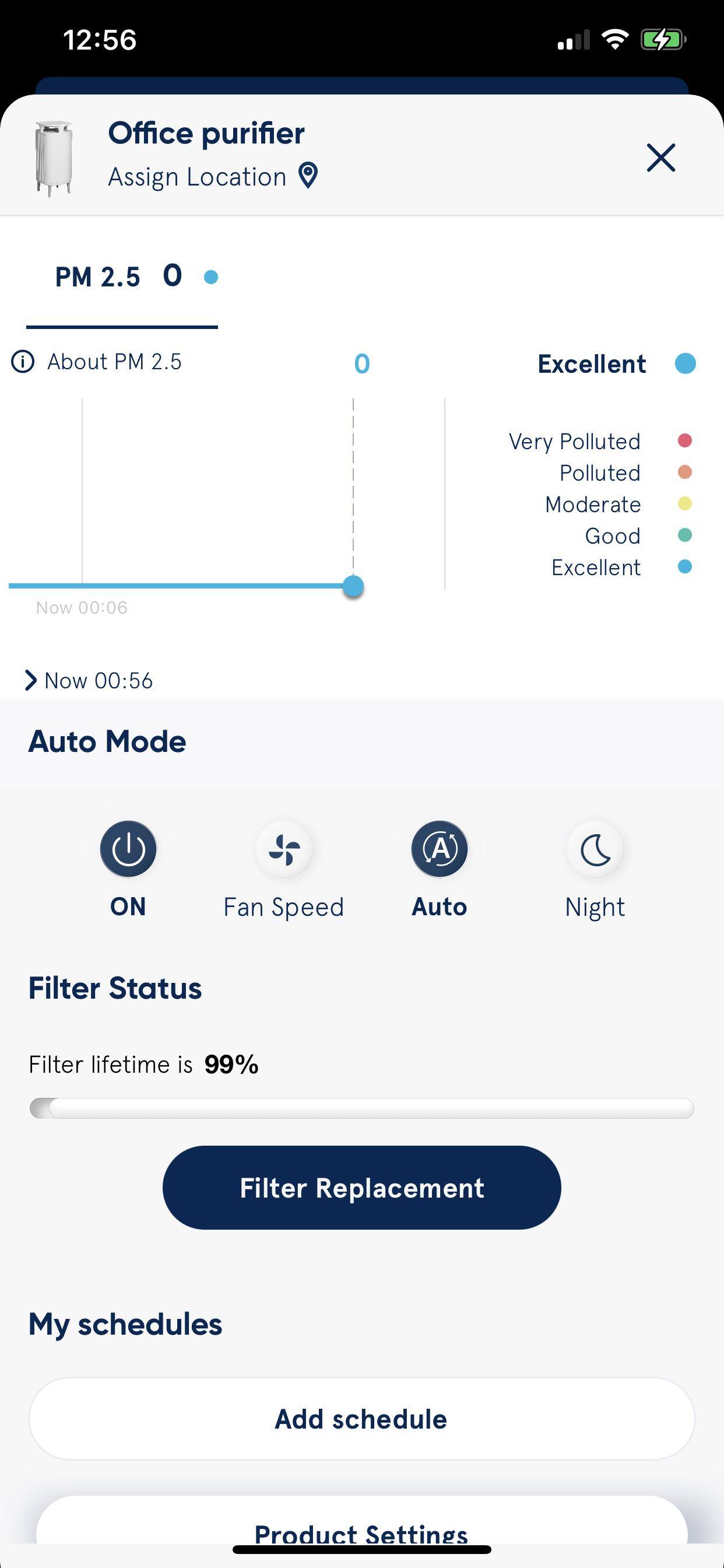The height and width of the screenshot is (1568, 724).
Task: Enable Night mode moon icon
Action: [595, 849]
